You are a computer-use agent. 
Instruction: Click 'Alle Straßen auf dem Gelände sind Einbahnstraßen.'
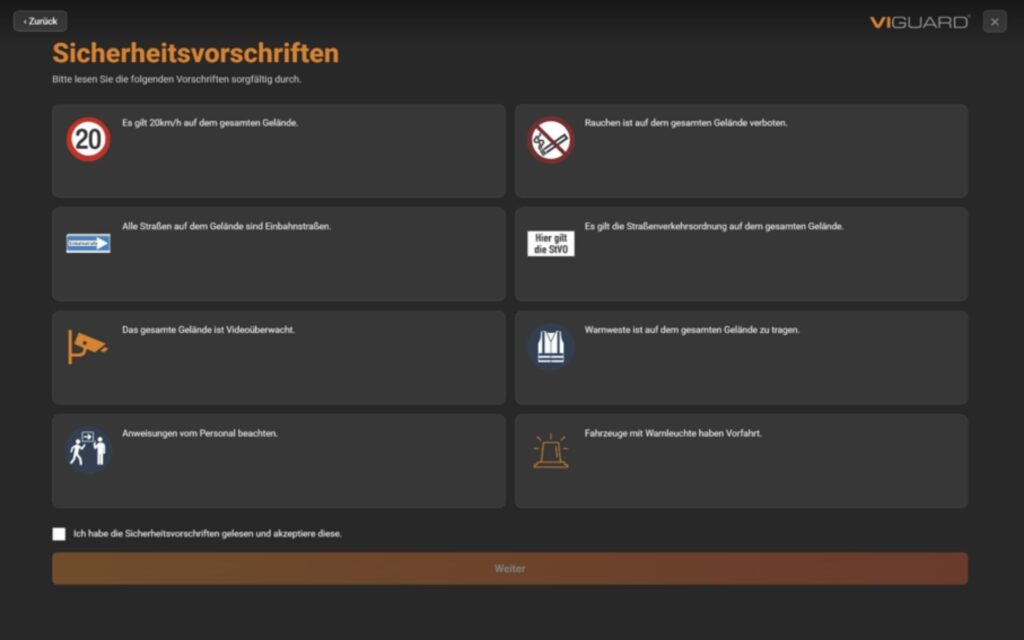tap(226, 226)
